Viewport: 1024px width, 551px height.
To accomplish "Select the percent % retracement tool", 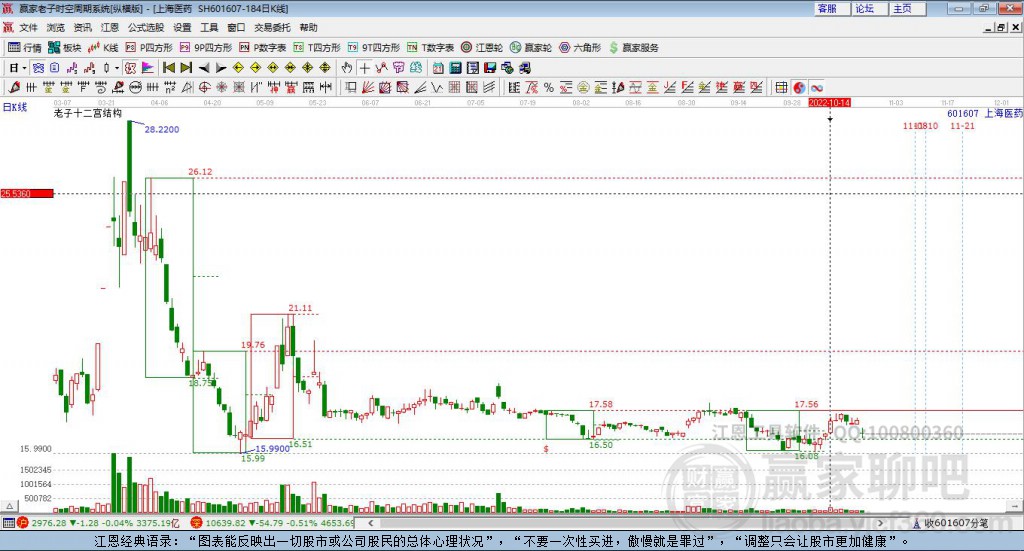I will click(549, 87).
